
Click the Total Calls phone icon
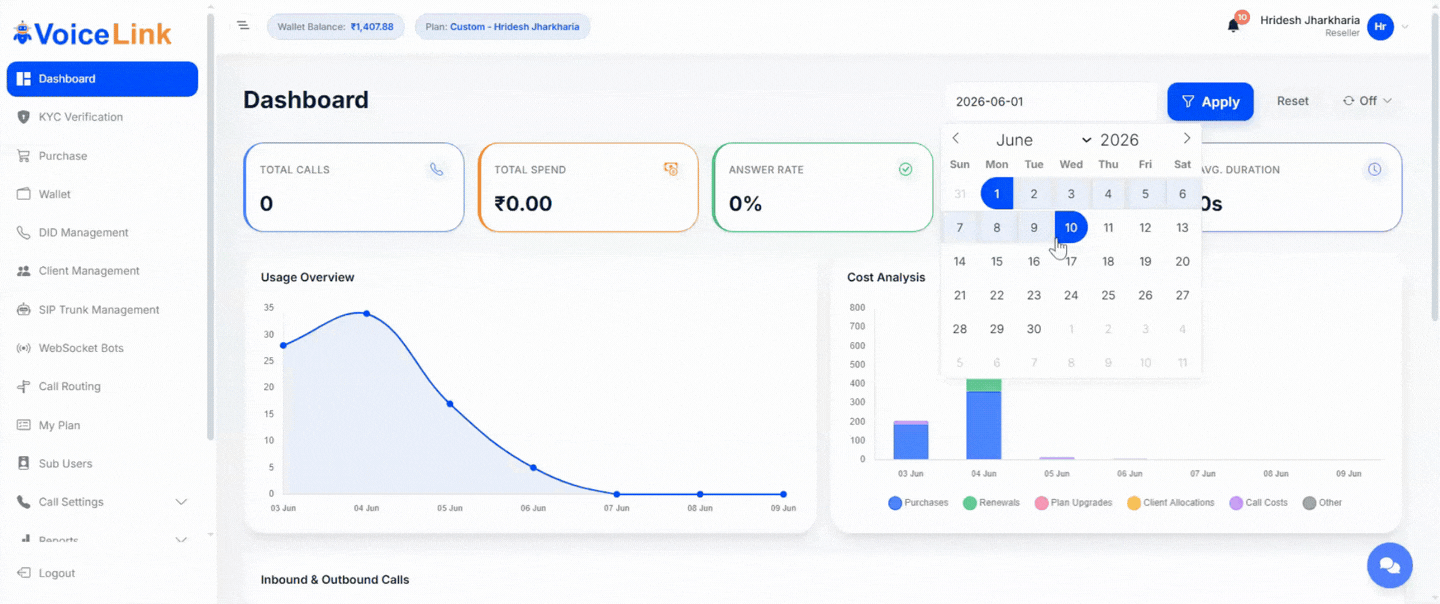click(x=436, y=170)
